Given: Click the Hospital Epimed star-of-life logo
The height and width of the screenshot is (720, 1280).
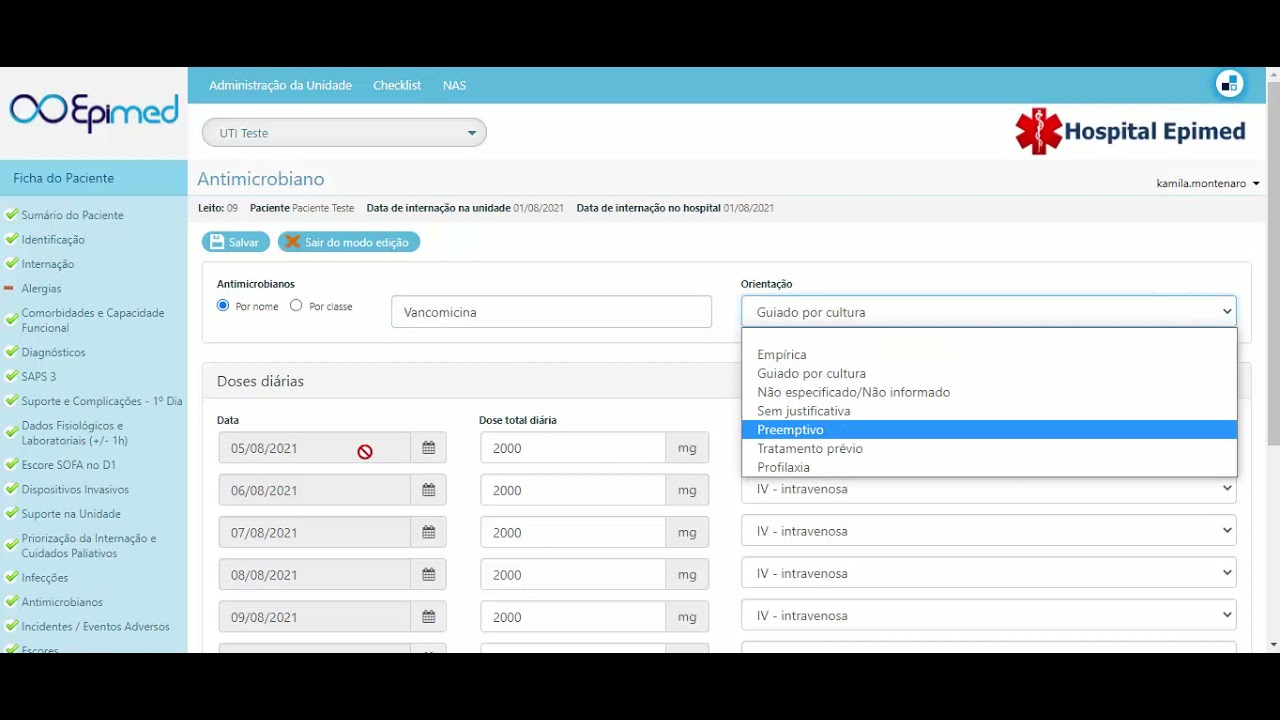Looking at the screenshot, I should pos(1038,131).
